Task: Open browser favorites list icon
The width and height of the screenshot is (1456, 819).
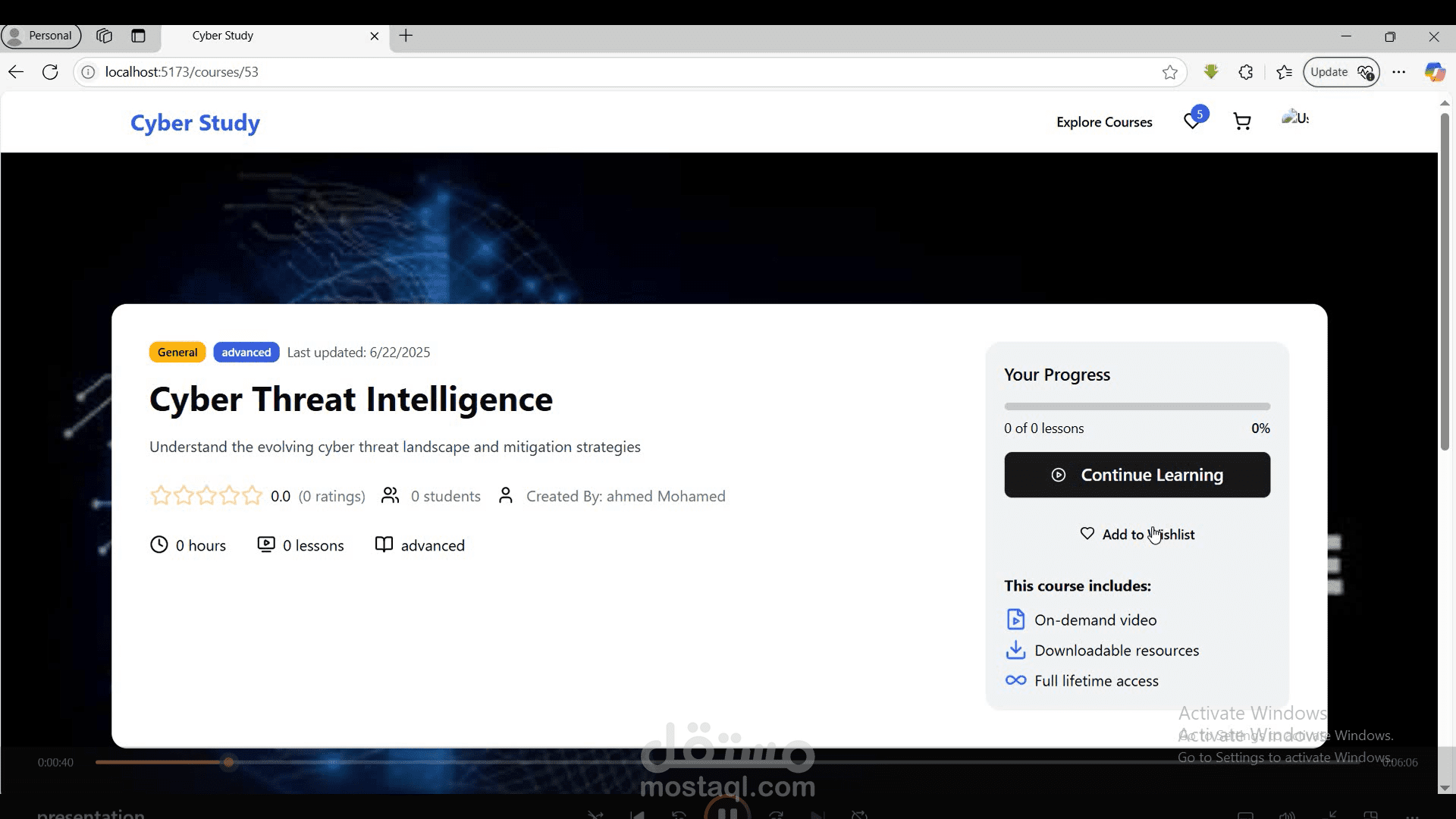Action: click(1284, 72)
